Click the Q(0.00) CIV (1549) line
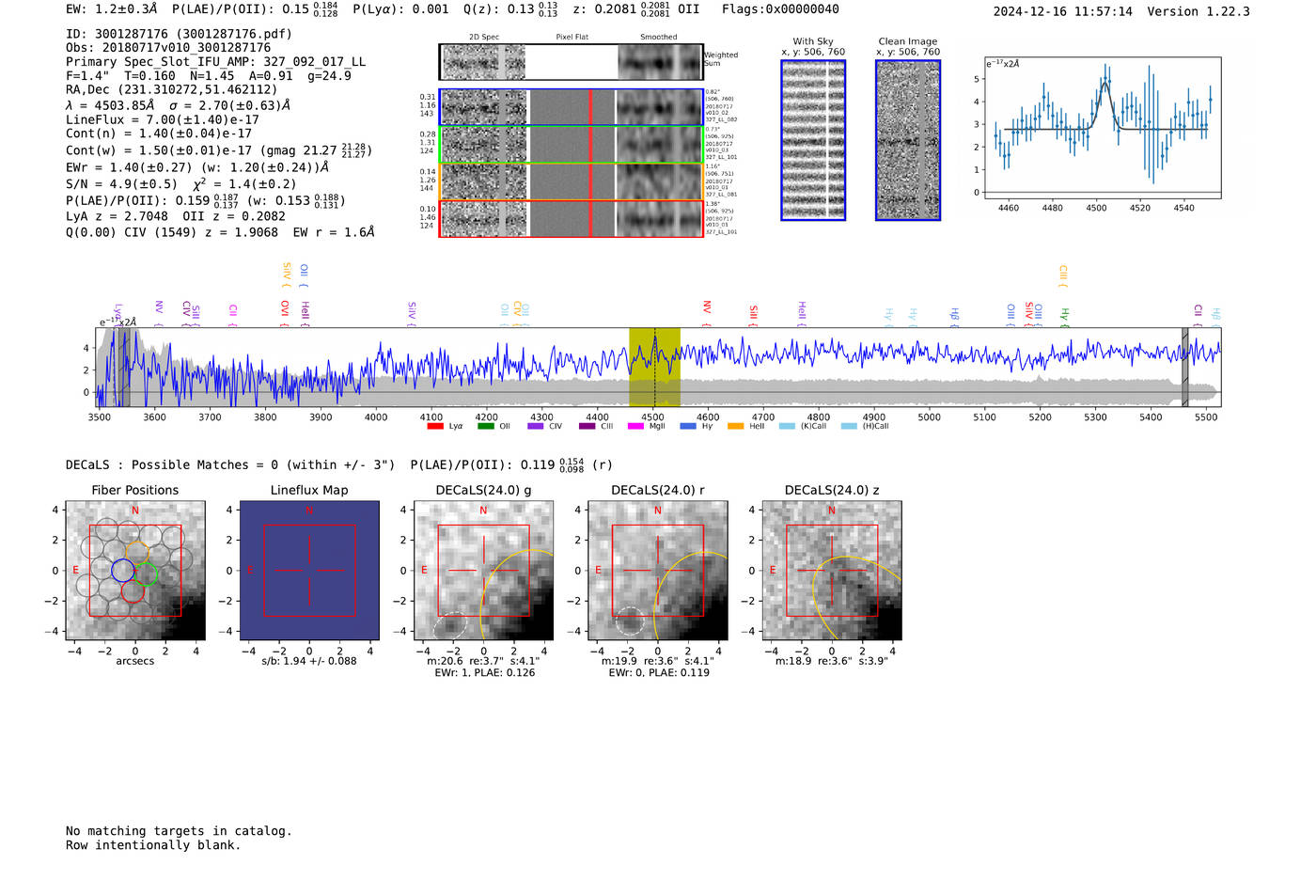 click(220, 232)
